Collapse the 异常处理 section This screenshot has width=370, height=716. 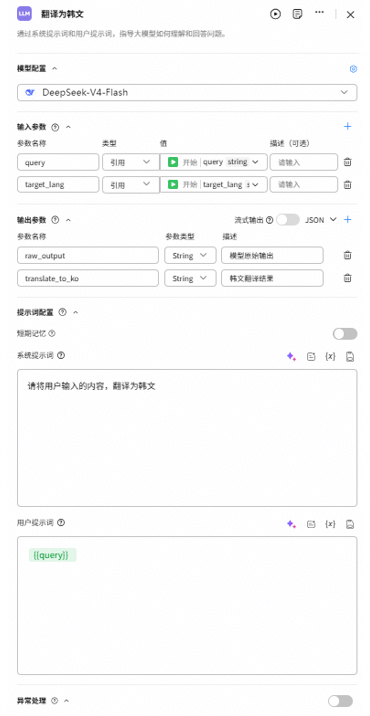[67, 701]
